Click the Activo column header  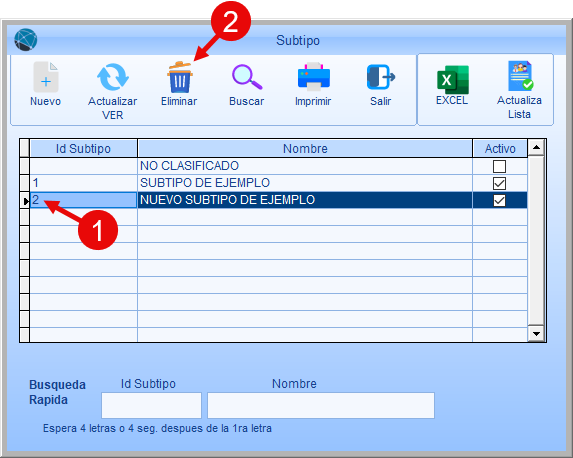pos(500,148)
